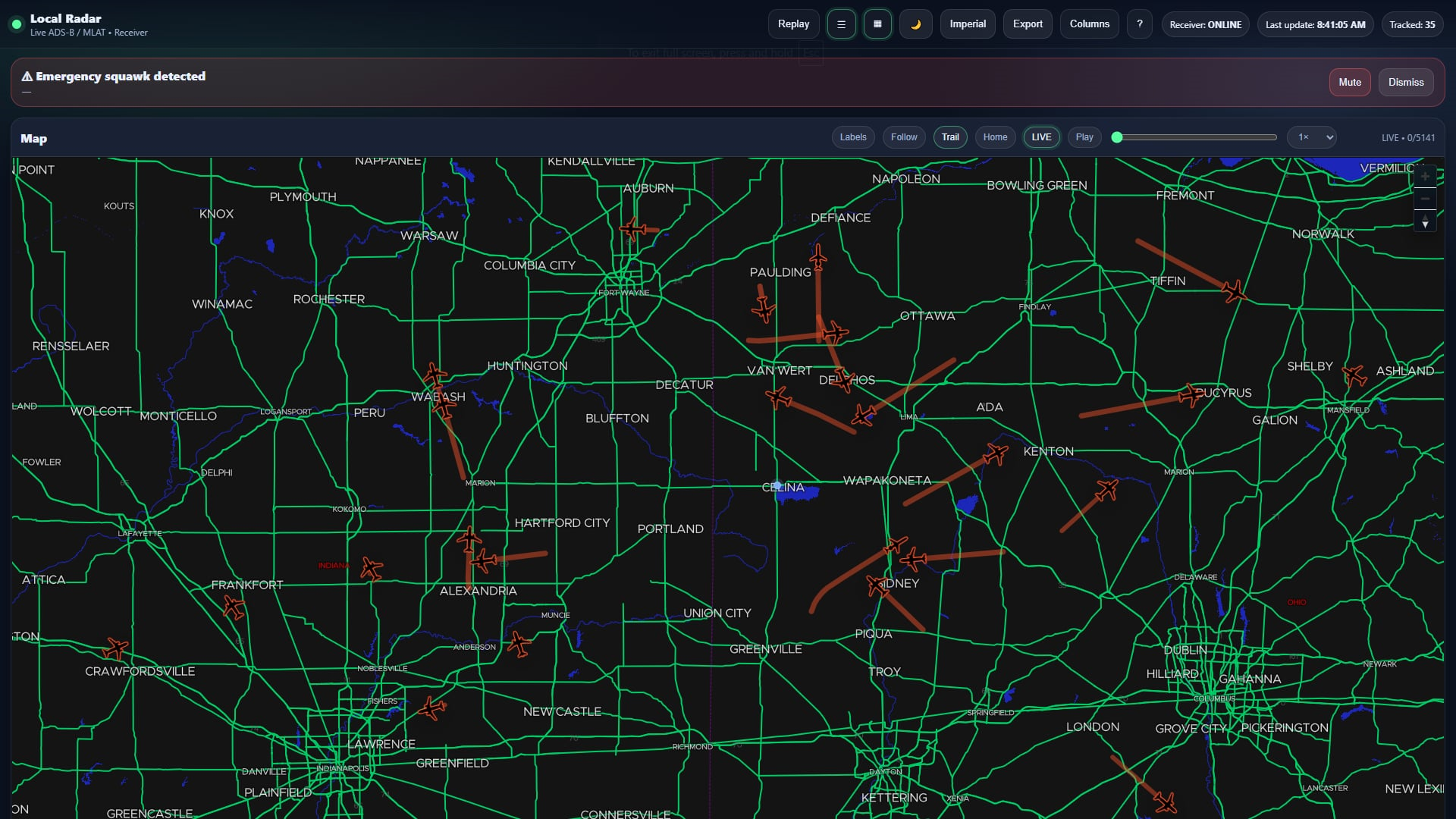Toggle the Trail display option
The image size is (1456, 819).
point(950,137)
